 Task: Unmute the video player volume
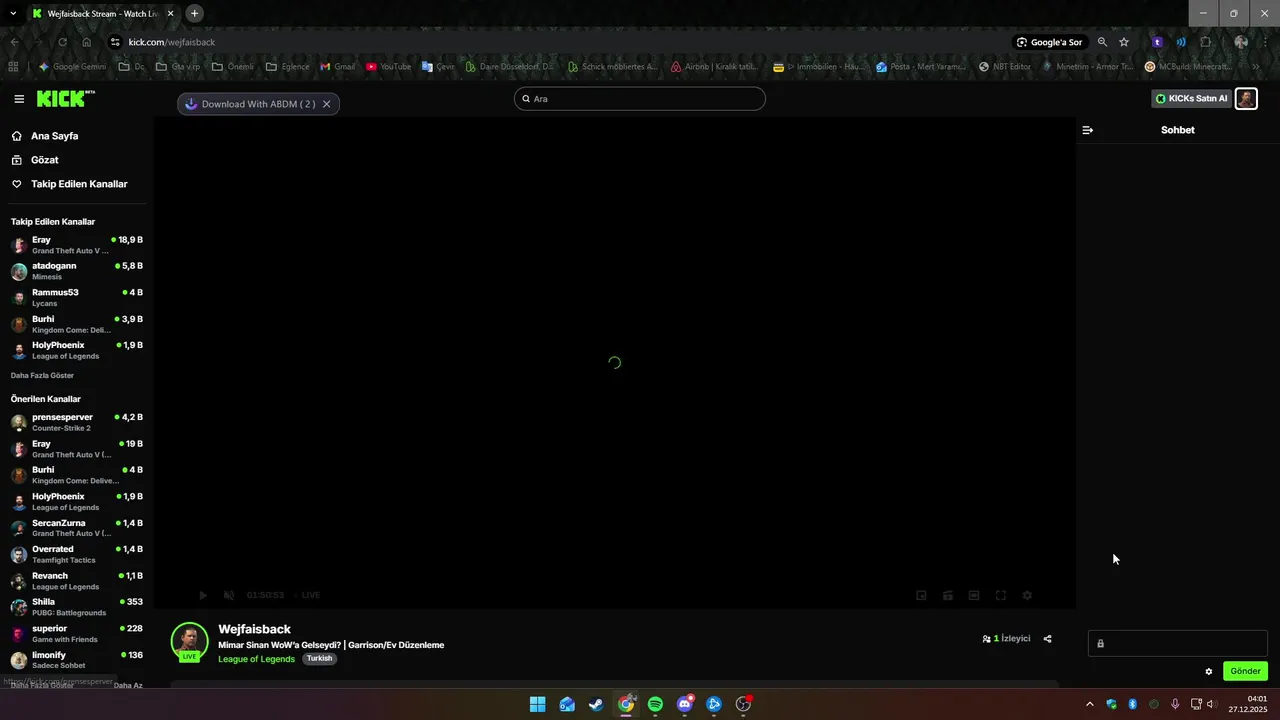[x=229, y=595]
